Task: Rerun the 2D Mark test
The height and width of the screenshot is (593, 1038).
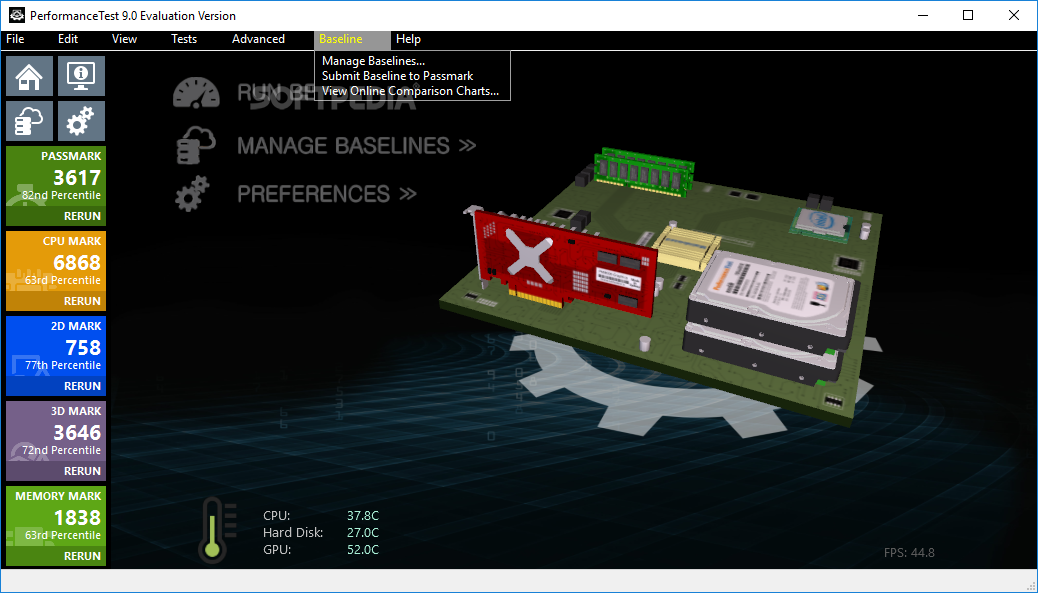Action: point(82,386)
